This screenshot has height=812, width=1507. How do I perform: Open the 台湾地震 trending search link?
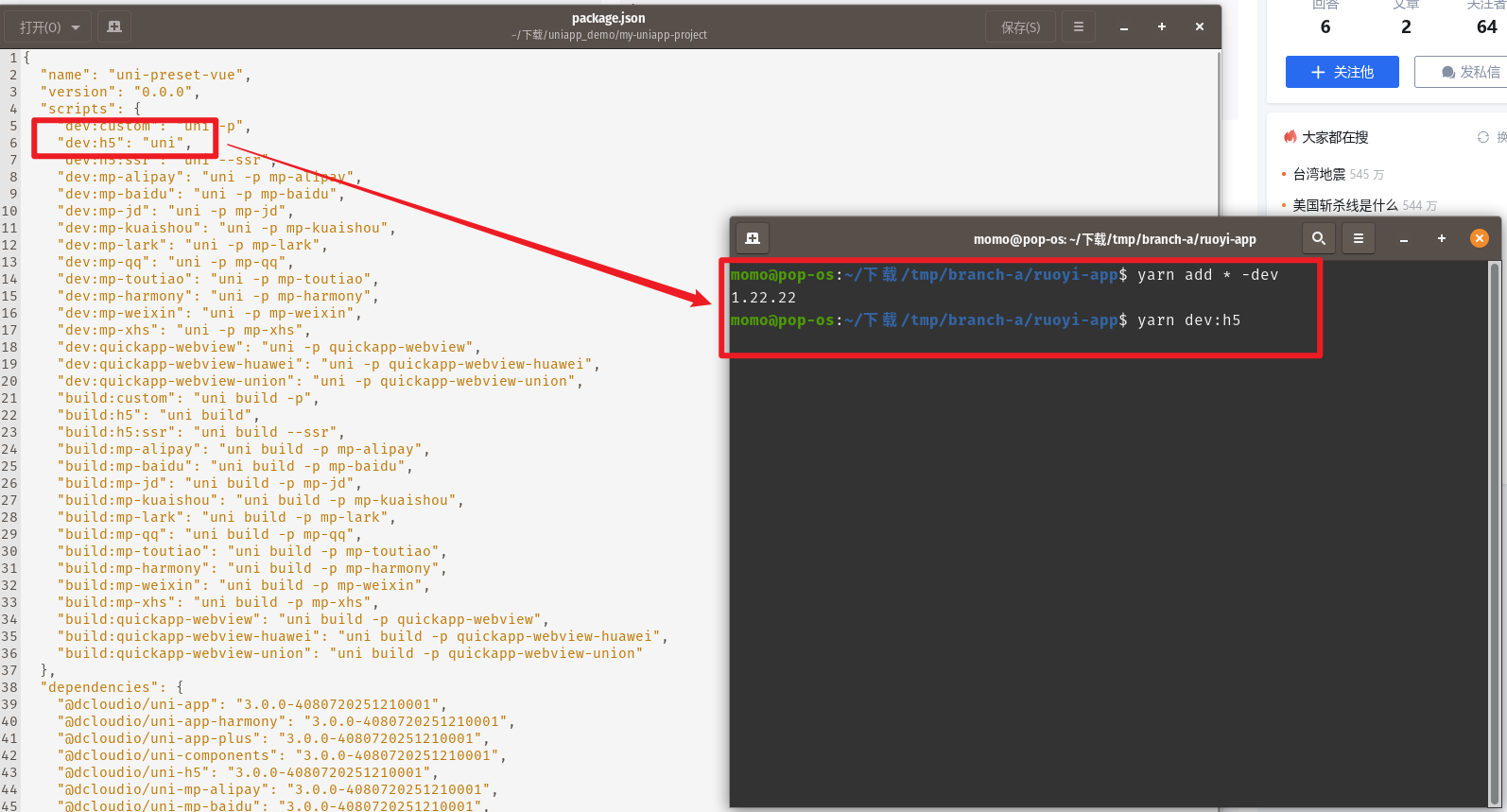coord(1319,174)
